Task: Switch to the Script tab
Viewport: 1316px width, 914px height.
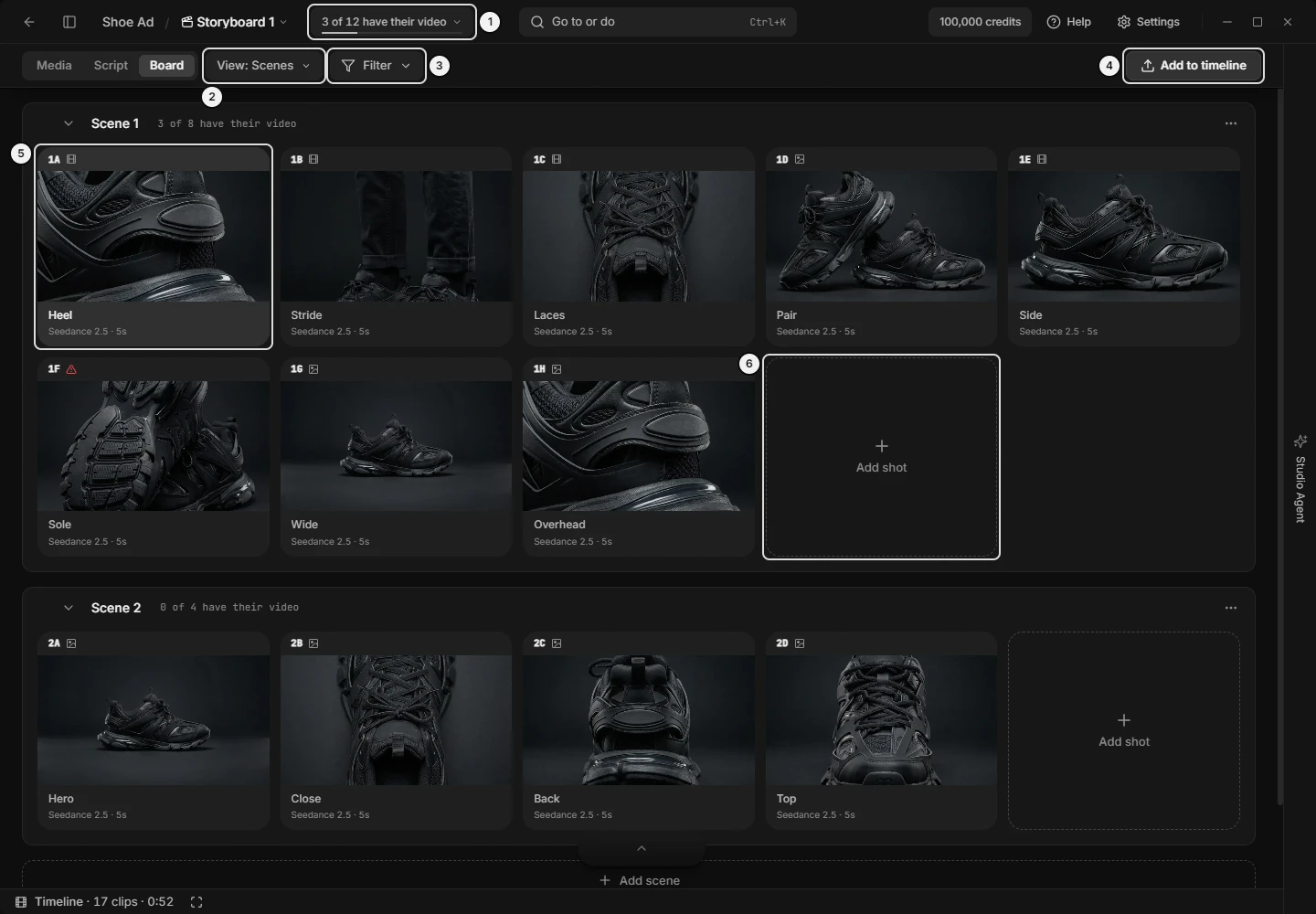Action: click(x=111, y=66)
